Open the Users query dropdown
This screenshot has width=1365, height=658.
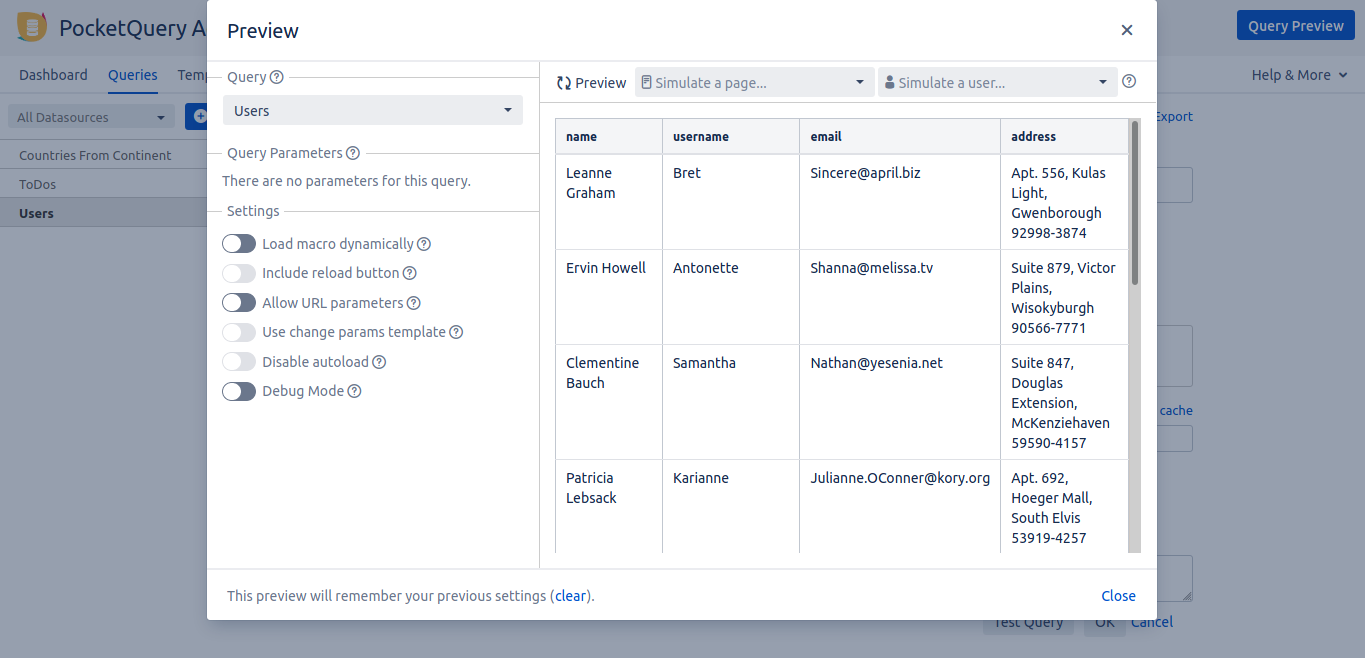(372, 111)
